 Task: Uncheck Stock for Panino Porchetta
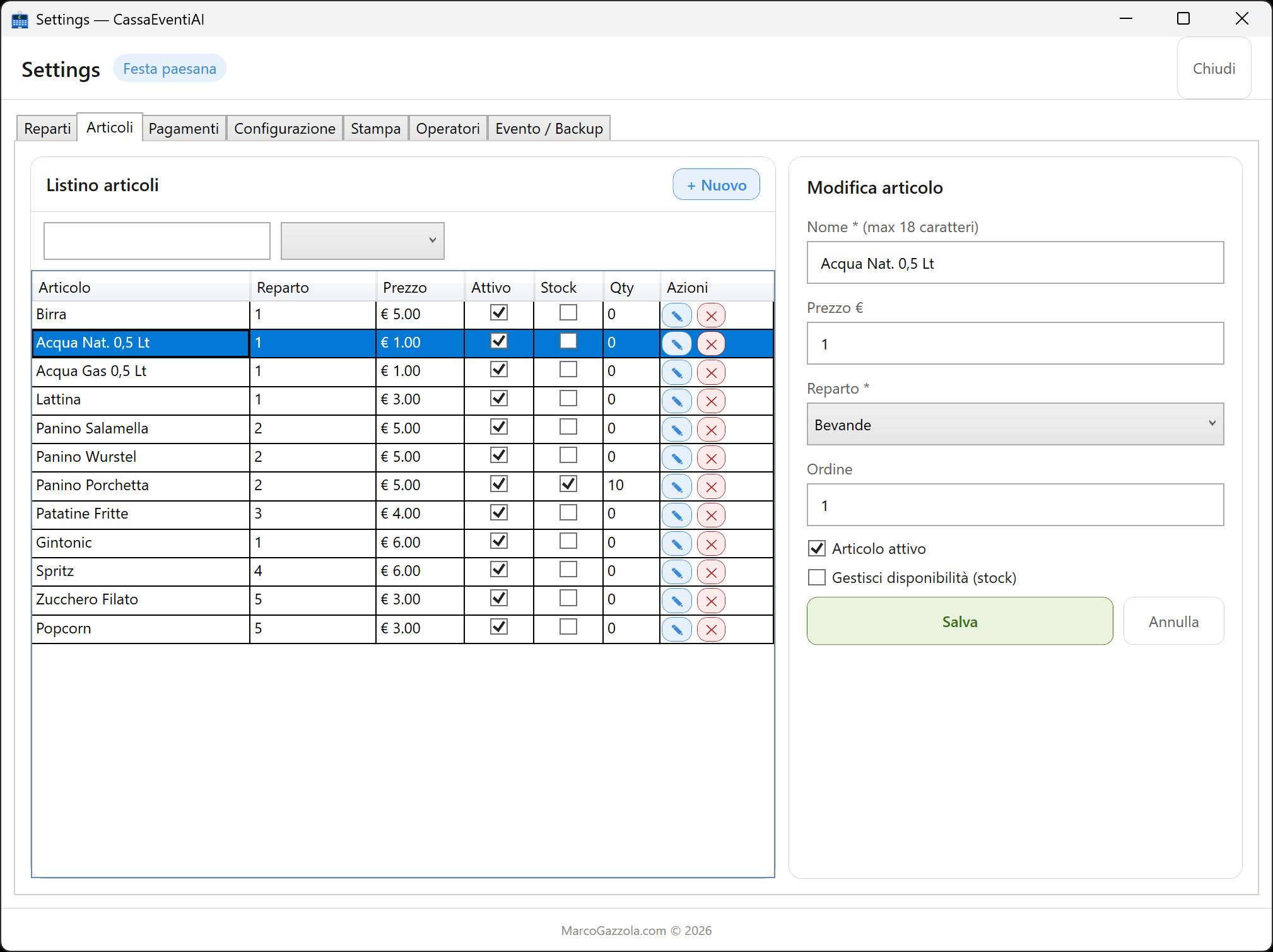click(x=568, y=484)
